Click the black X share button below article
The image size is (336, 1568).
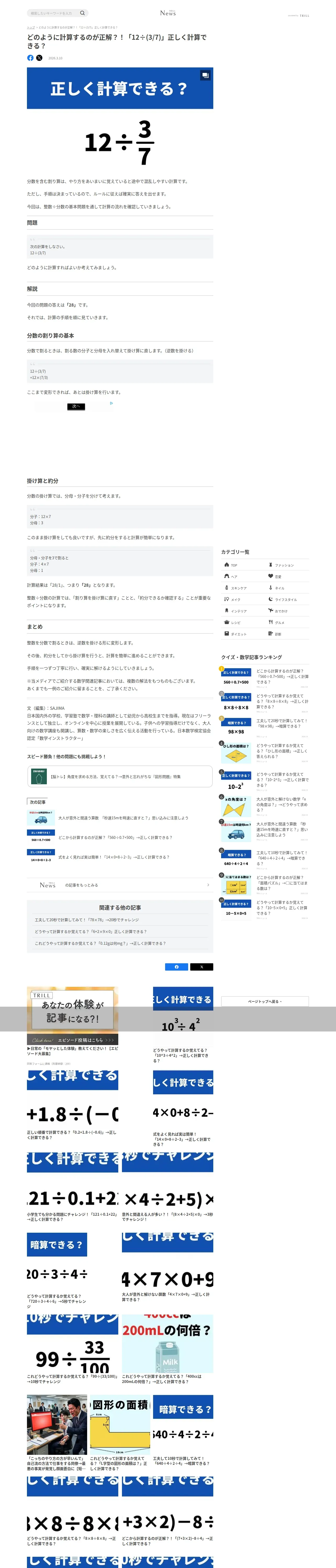(202, 967)
